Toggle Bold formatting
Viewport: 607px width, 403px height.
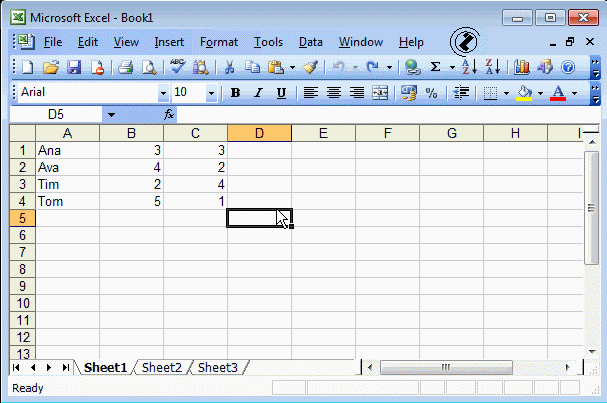236,93
